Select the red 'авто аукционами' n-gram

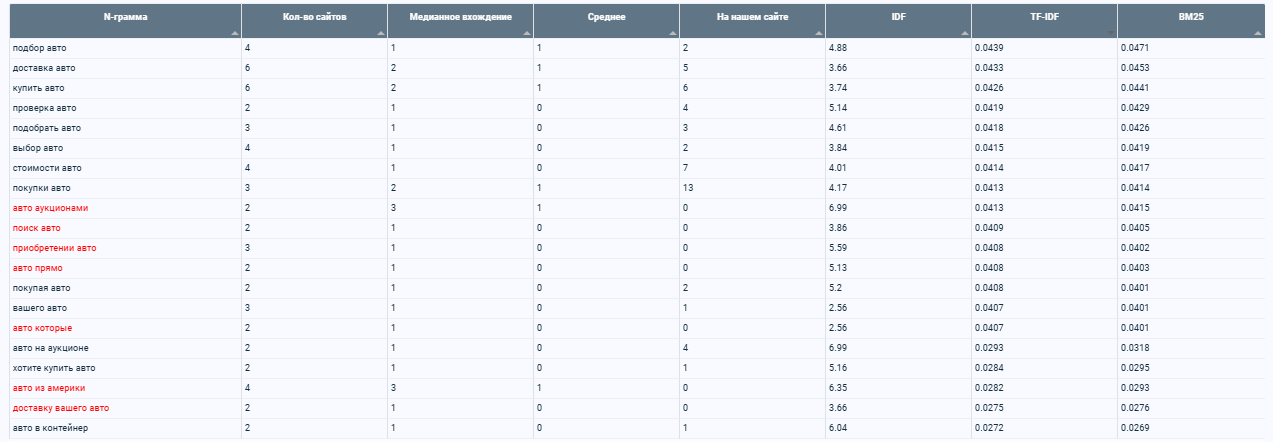click(51, 208)
